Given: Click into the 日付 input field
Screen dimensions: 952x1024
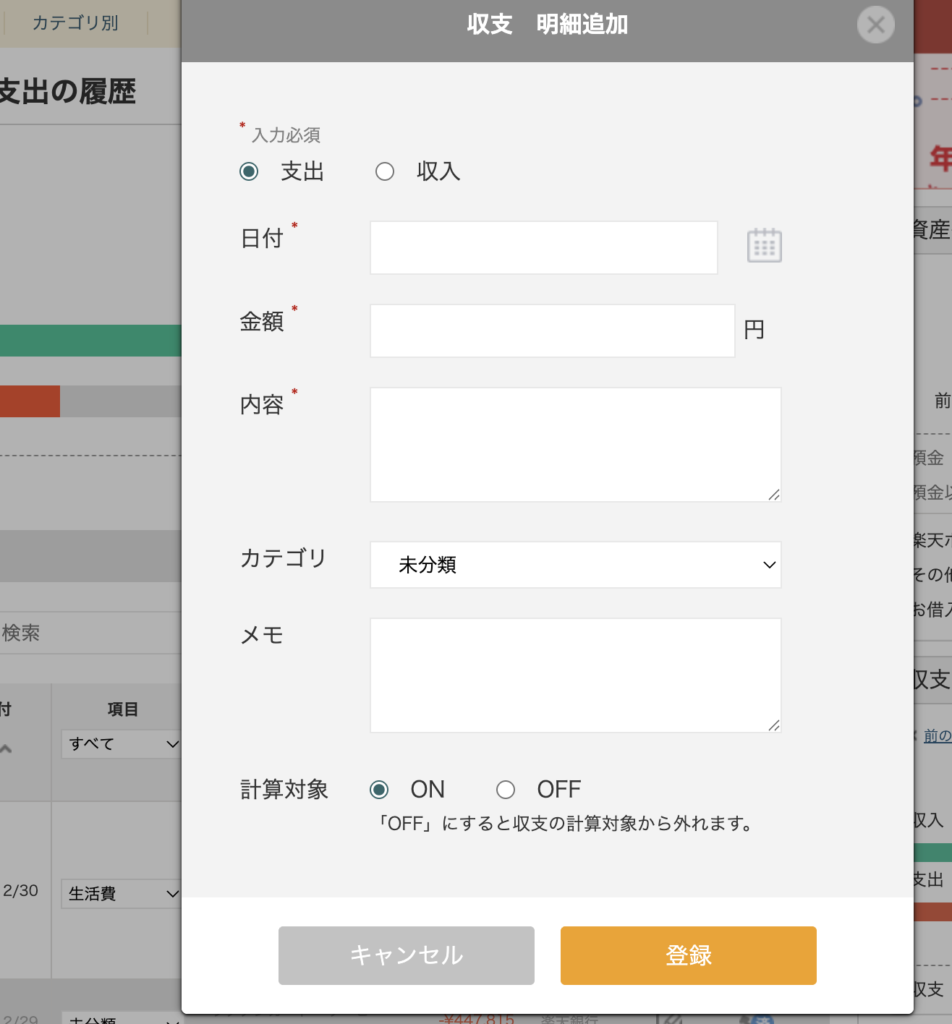Looking at the screenshot, I should (543, 247).
